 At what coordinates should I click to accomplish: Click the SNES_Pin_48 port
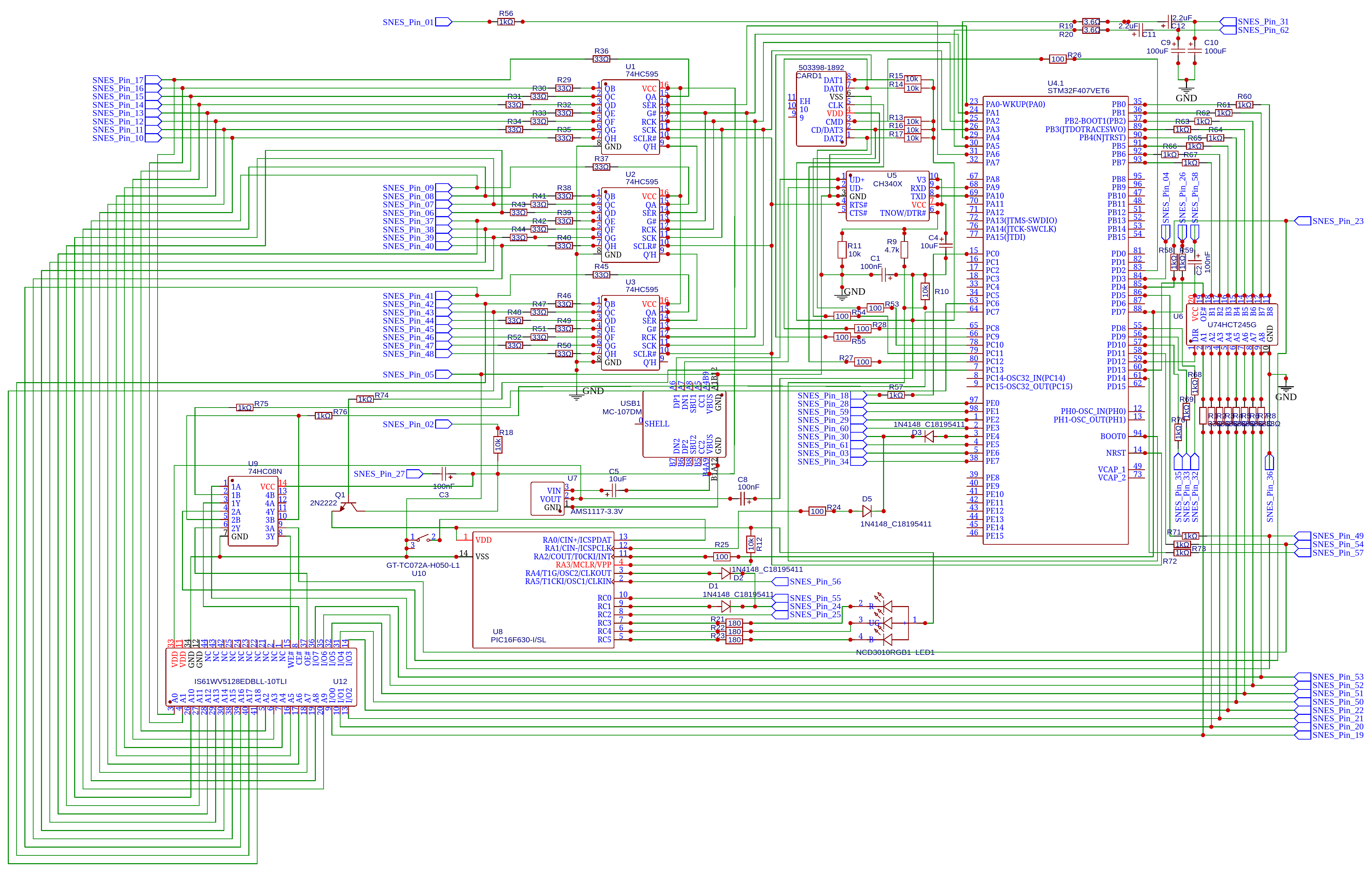tap(417, 354)
